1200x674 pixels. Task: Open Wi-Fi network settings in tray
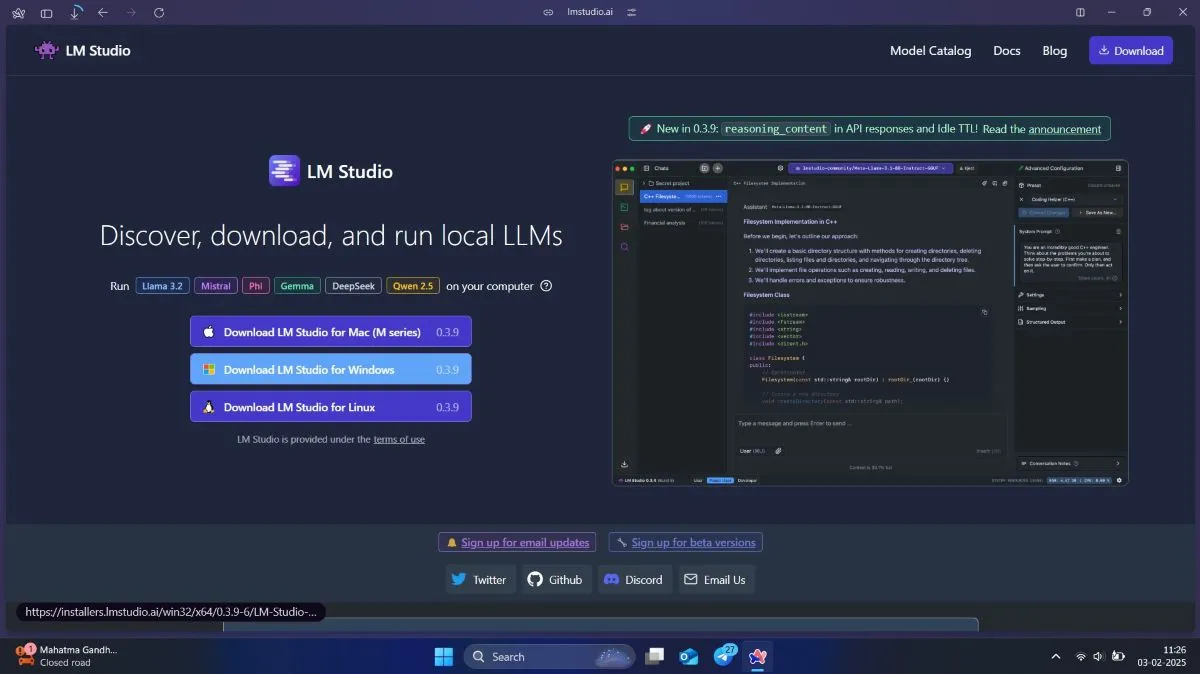(1081, 657)
